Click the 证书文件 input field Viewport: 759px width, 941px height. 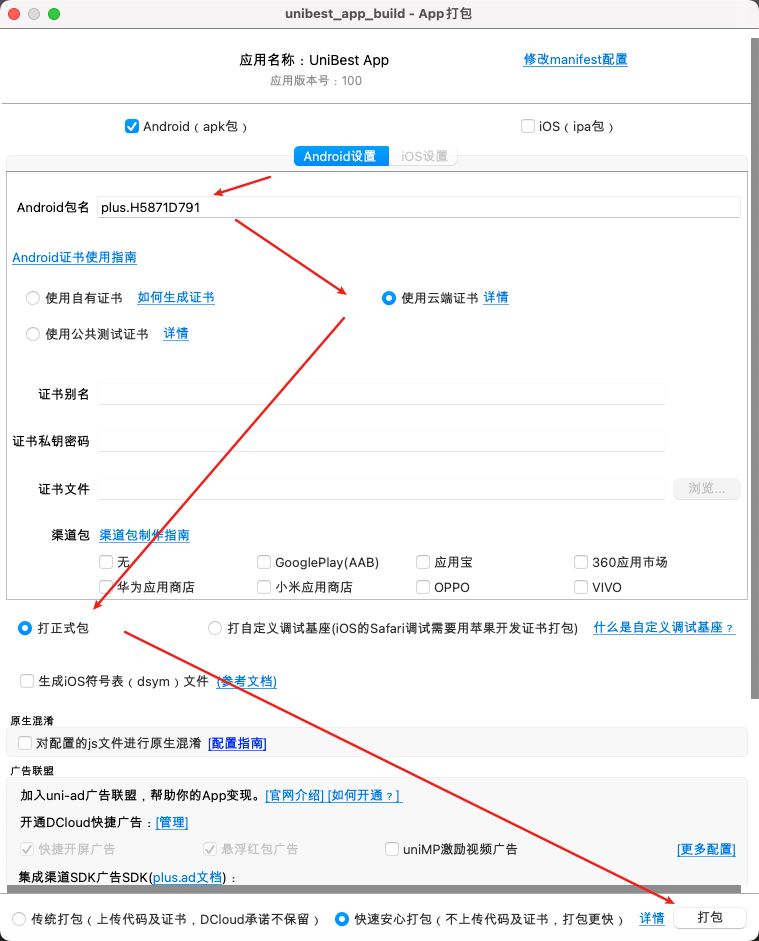pyautogui.click(x=381, y=489)
